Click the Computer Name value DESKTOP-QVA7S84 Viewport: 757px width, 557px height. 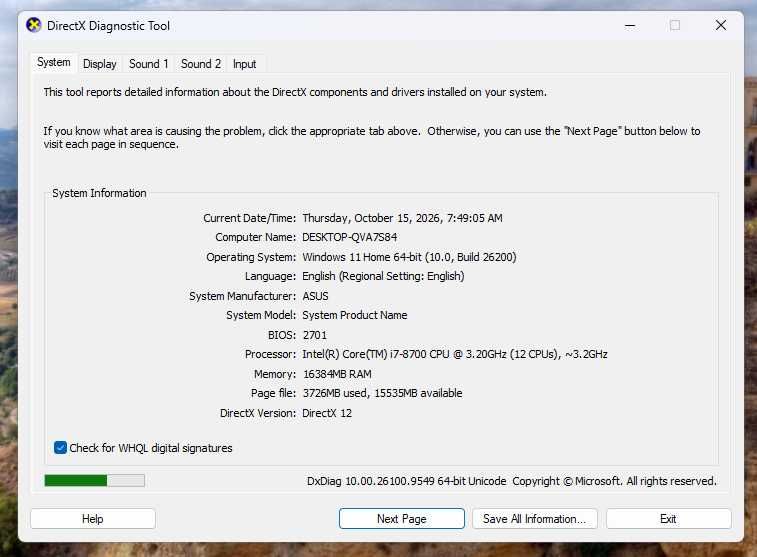(350, 237)
